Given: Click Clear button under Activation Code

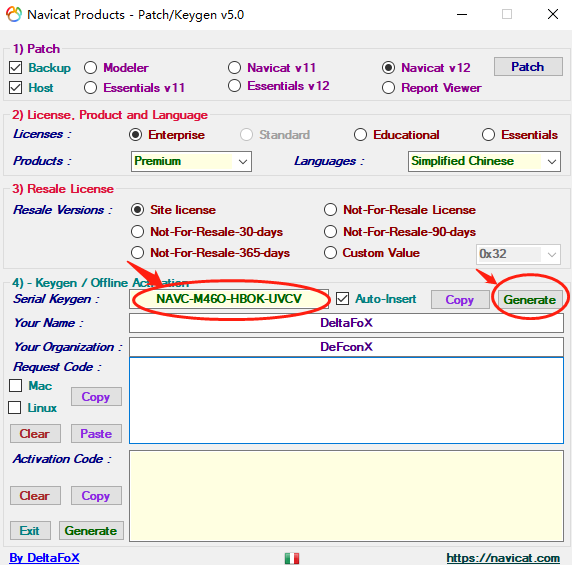Looking at the screenshot, I should click(x=35, y=496).
